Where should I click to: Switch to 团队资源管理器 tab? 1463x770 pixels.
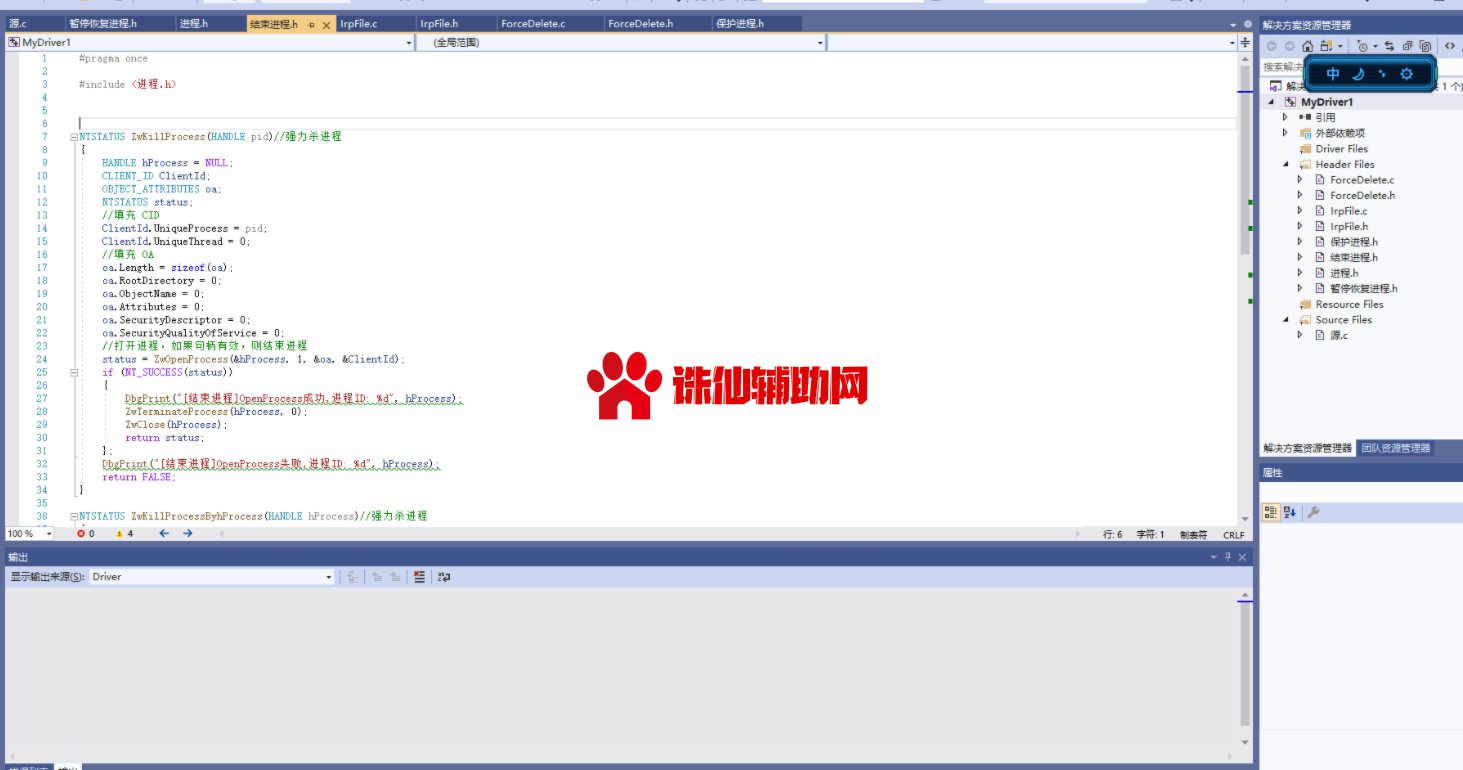click(1395, 448)
